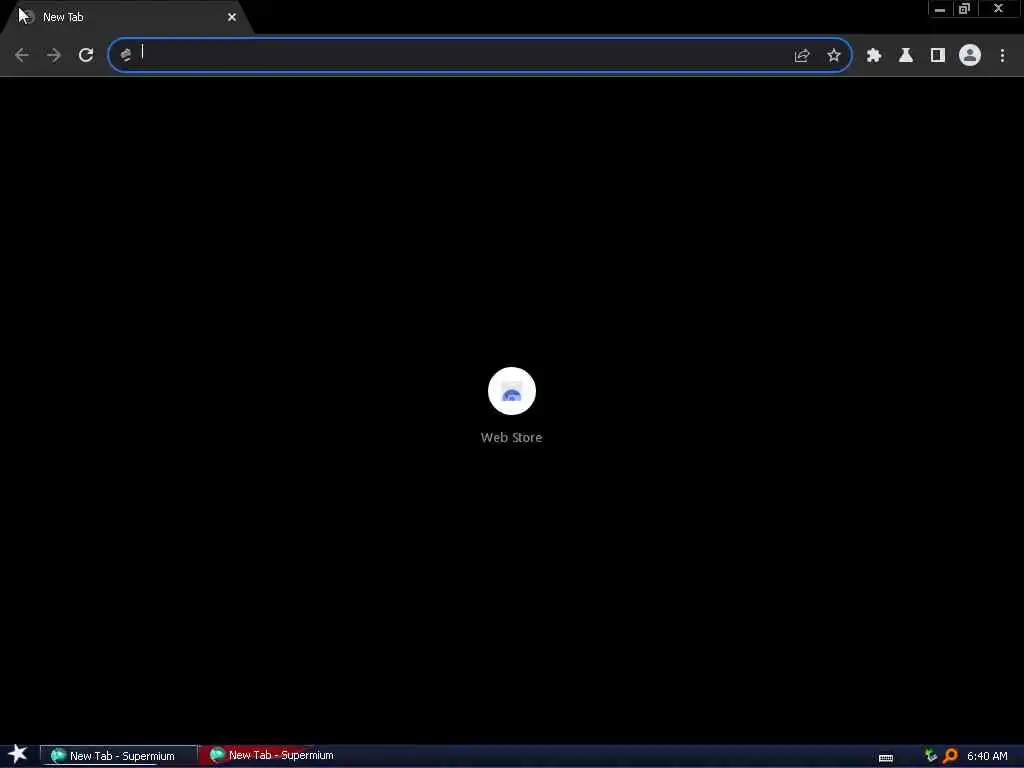1024x768 pixels.
Task: Open the profile avatar menu
Action: tap(970, 56)
